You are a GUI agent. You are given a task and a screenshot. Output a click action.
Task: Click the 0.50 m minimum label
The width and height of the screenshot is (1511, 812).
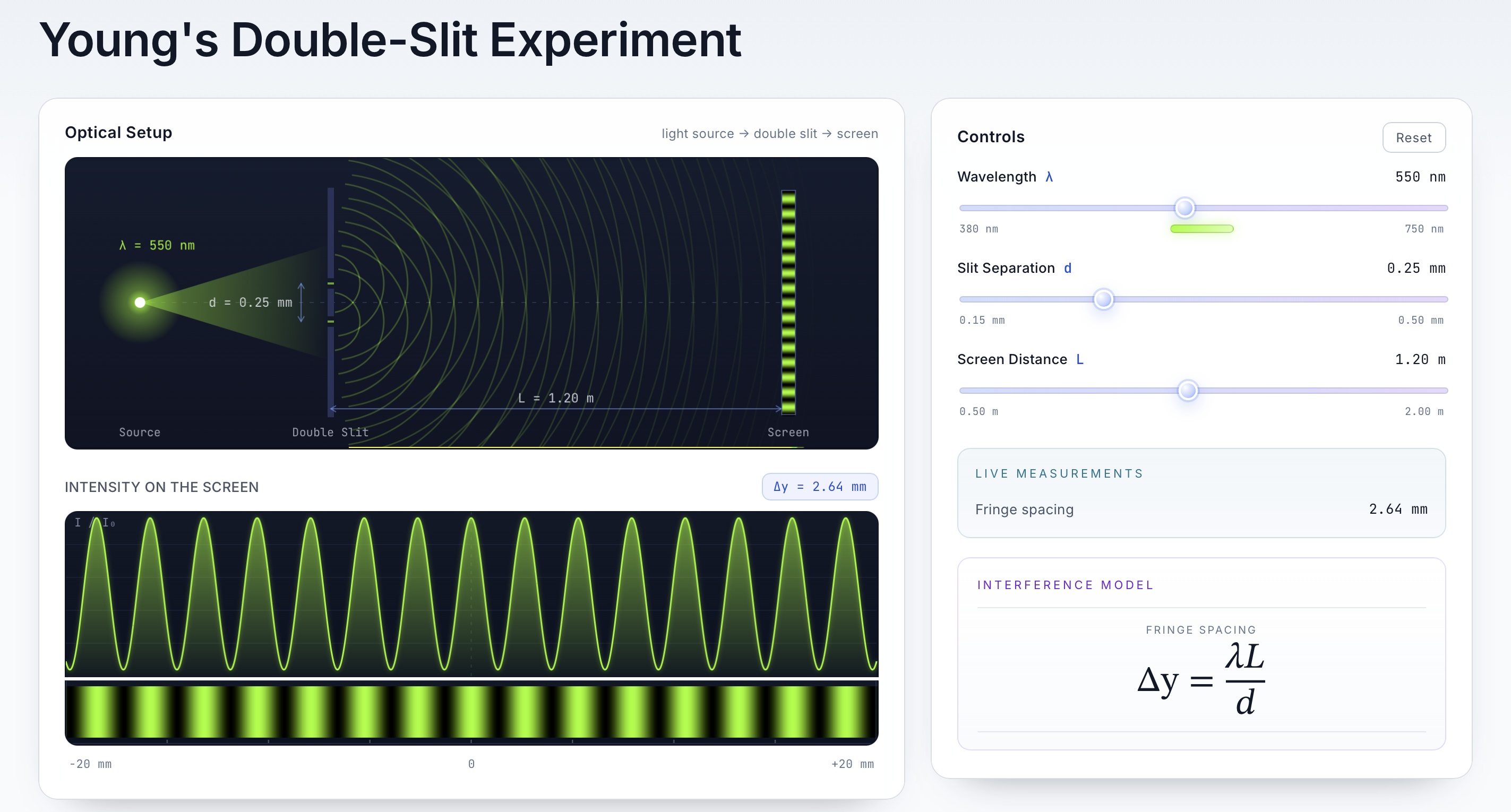(978, 411)
